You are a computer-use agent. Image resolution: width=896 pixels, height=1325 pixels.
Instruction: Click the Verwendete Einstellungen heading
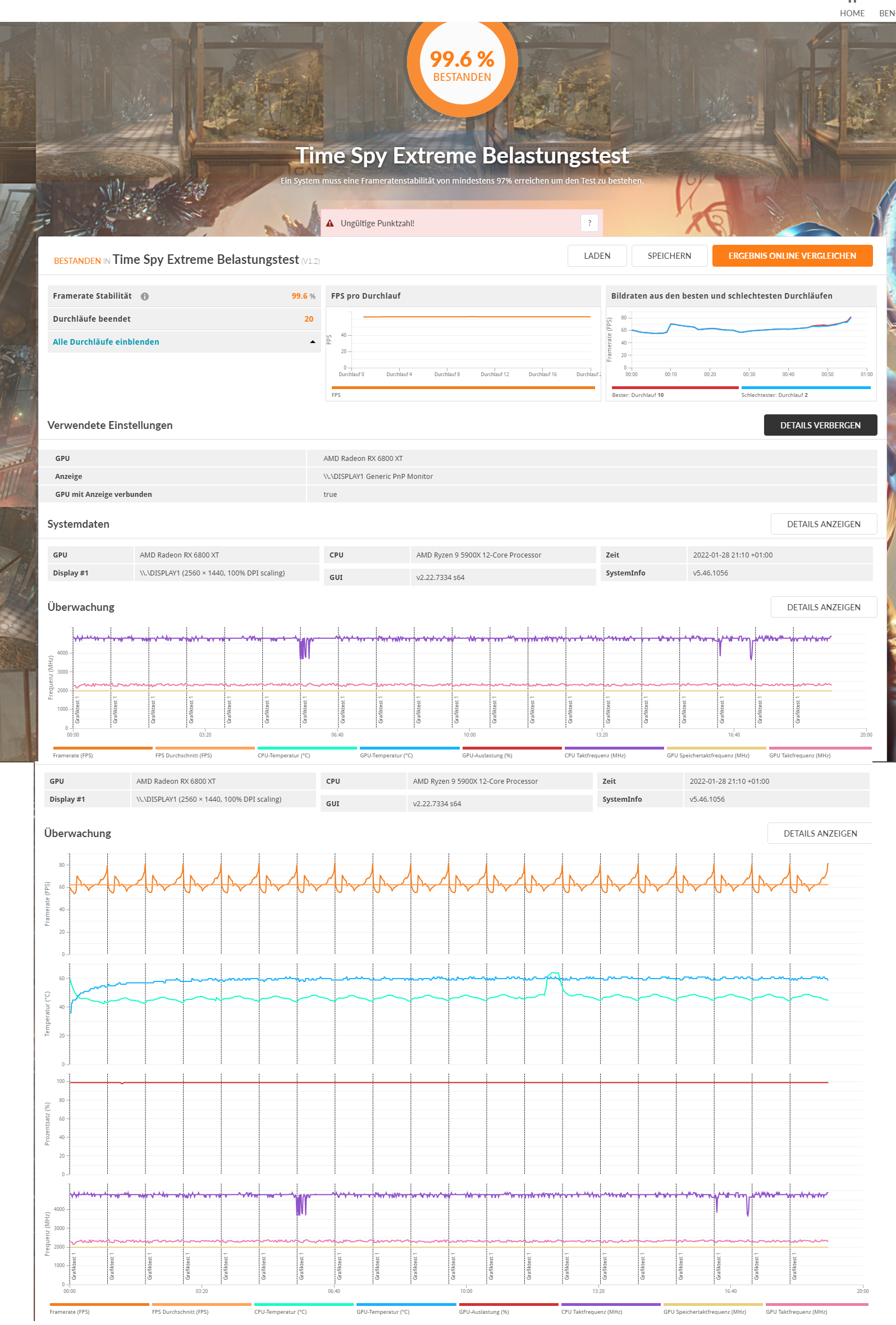[110, 426]
